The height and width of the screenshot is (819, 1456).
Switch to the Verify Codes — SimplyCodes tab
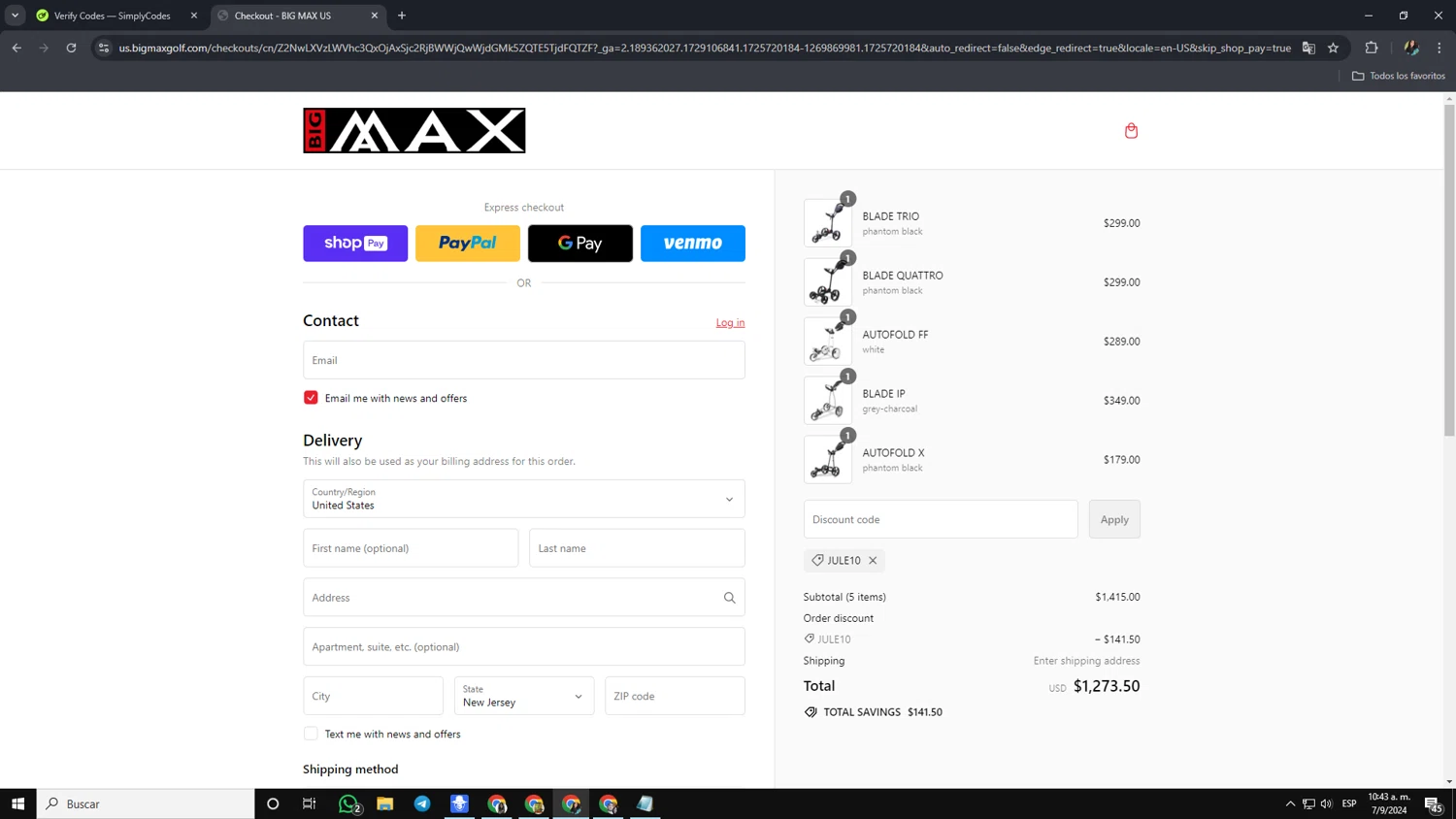[112, 16]
